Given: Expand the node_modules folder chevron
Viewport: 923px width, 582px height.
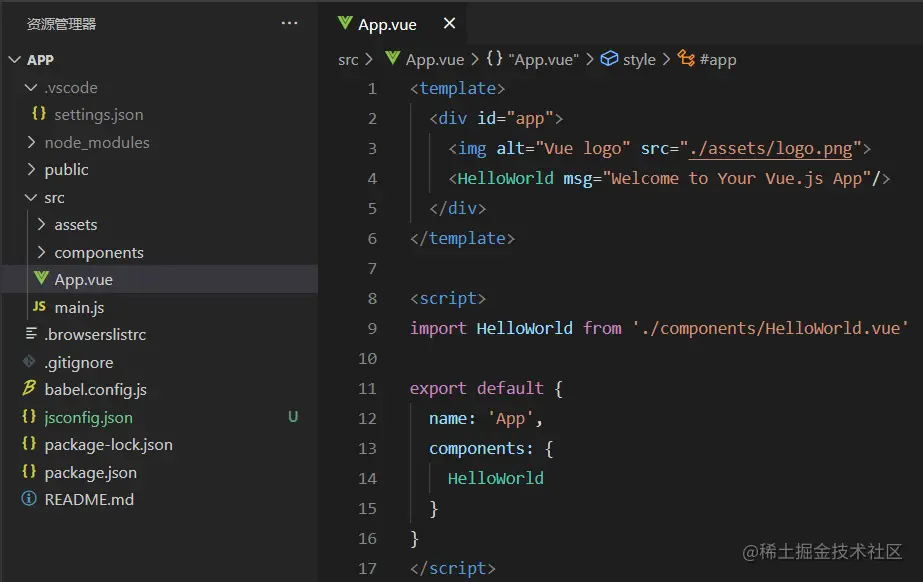Looking at the screenshot, I should click(x=31, y=142).
